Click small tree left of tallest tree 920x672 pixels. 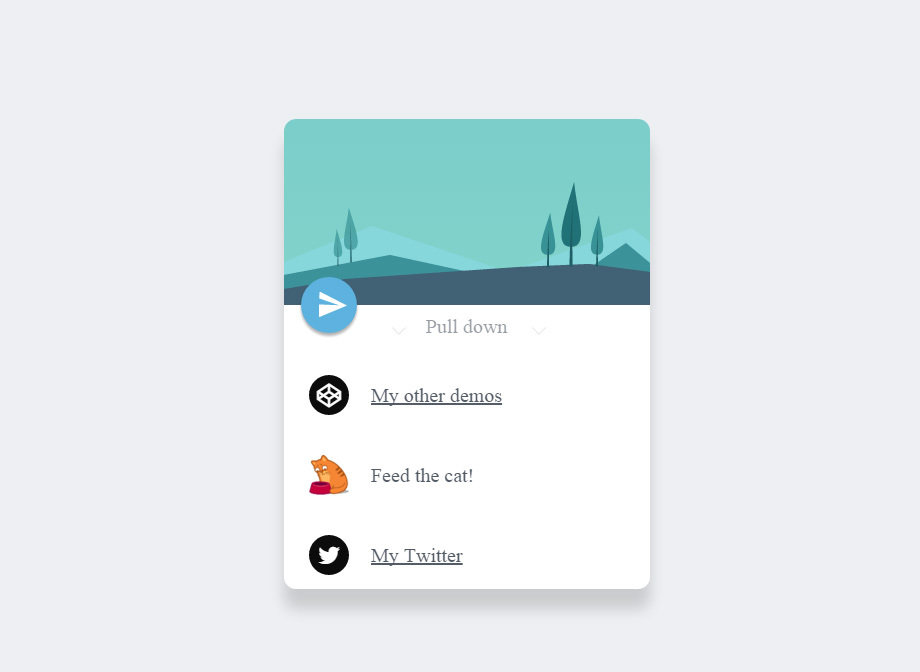548,239
